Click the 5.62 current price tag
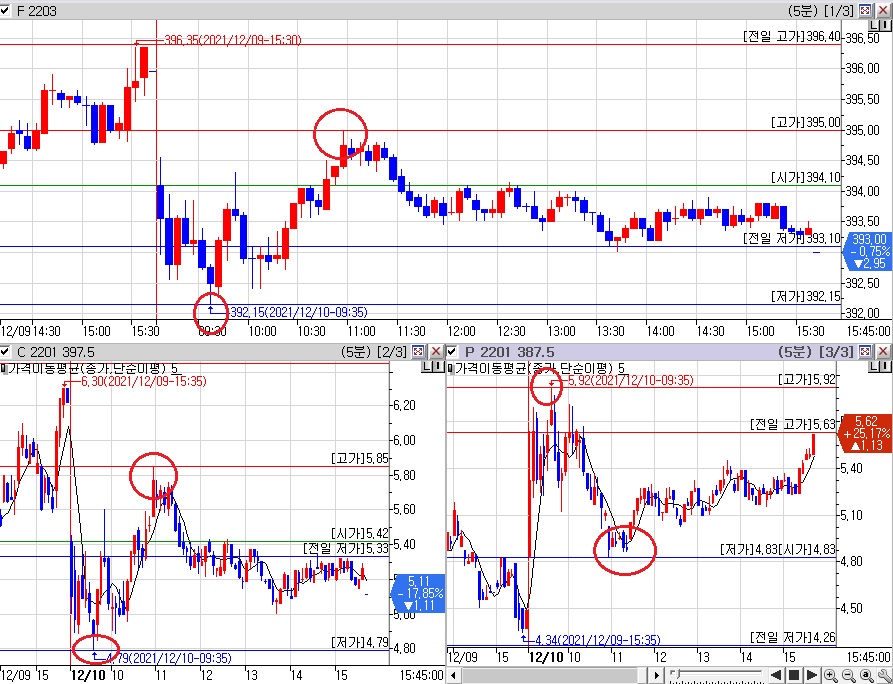This screenshot has height=684, width=893. pyautogui.click(x=865, y=433)
